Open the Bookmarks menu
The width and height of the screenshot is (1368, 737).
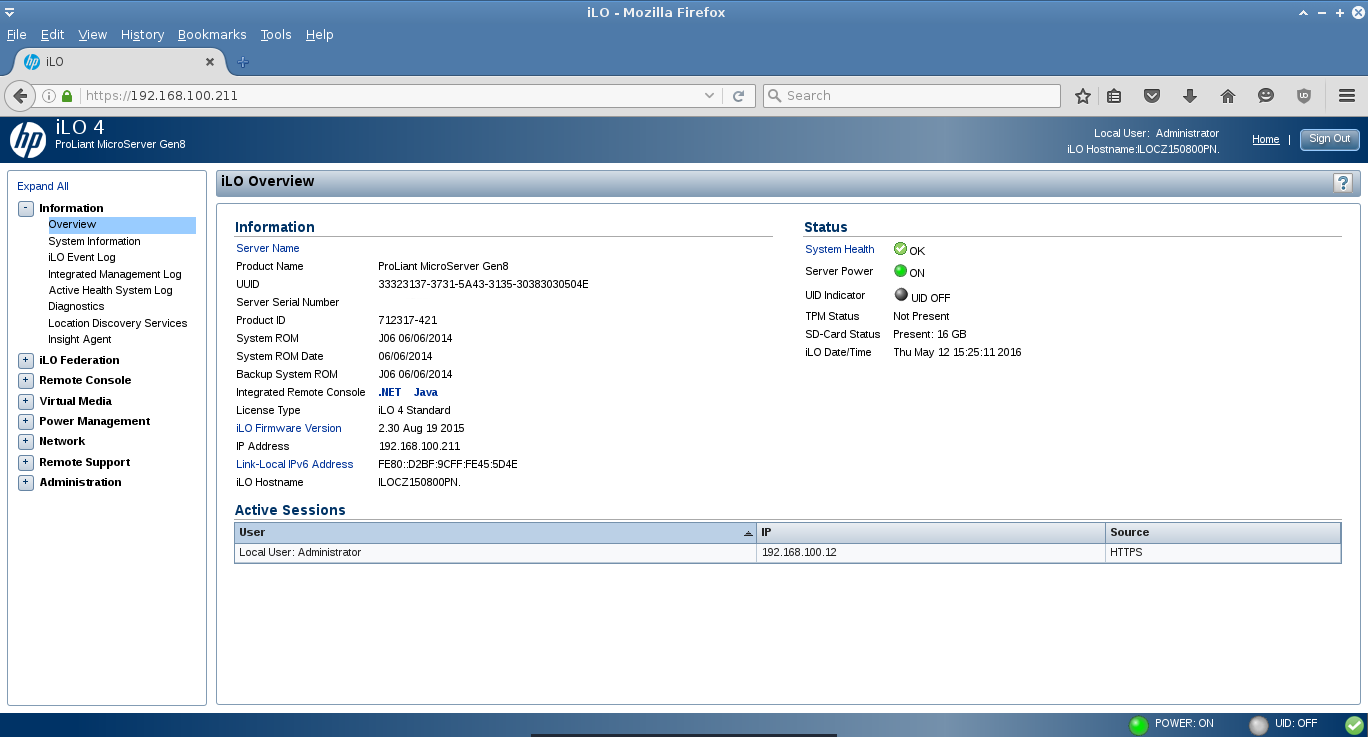[212, 35]
